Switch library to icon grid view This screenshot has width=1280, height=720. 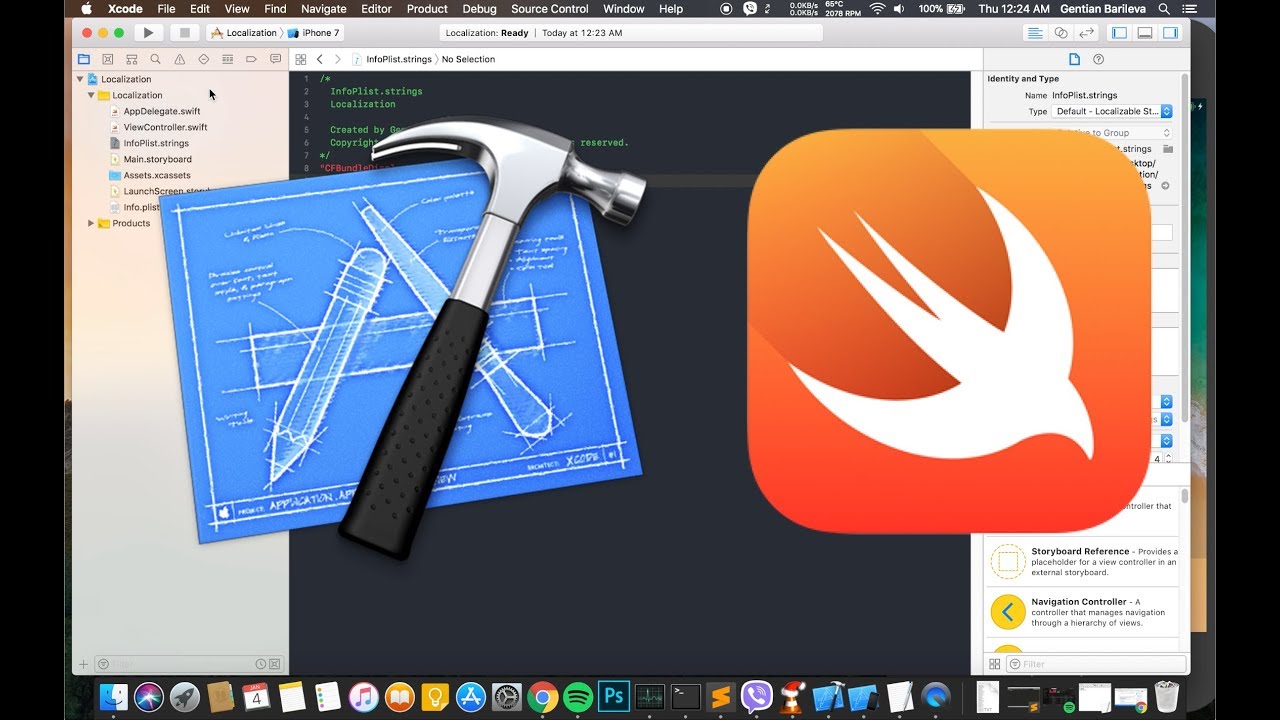994,663
